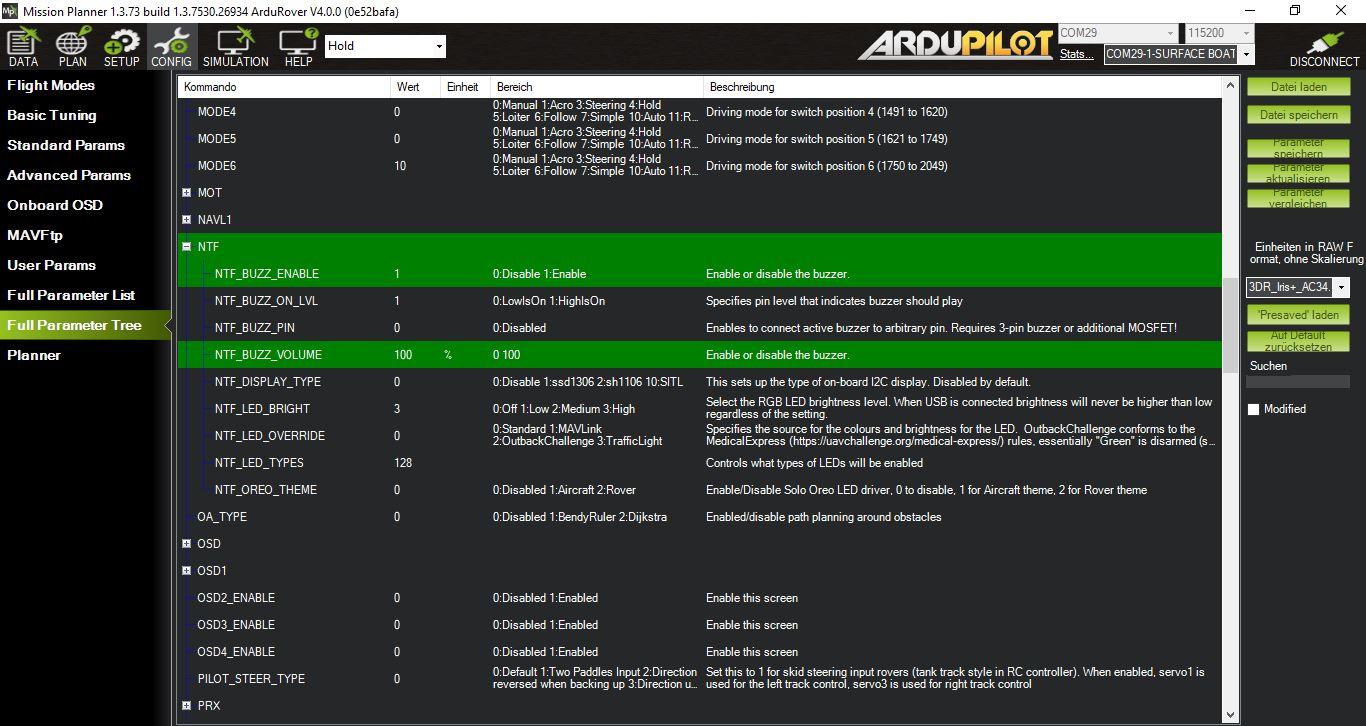Open Advanced Params page
Screen dimensions: 1366x726
click(69, 175)
